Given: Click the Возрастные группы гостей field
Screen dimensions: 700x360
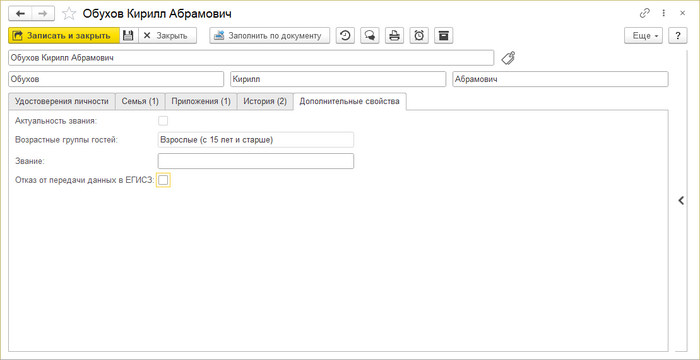Looking at the screenshot, I should [256, 140].
